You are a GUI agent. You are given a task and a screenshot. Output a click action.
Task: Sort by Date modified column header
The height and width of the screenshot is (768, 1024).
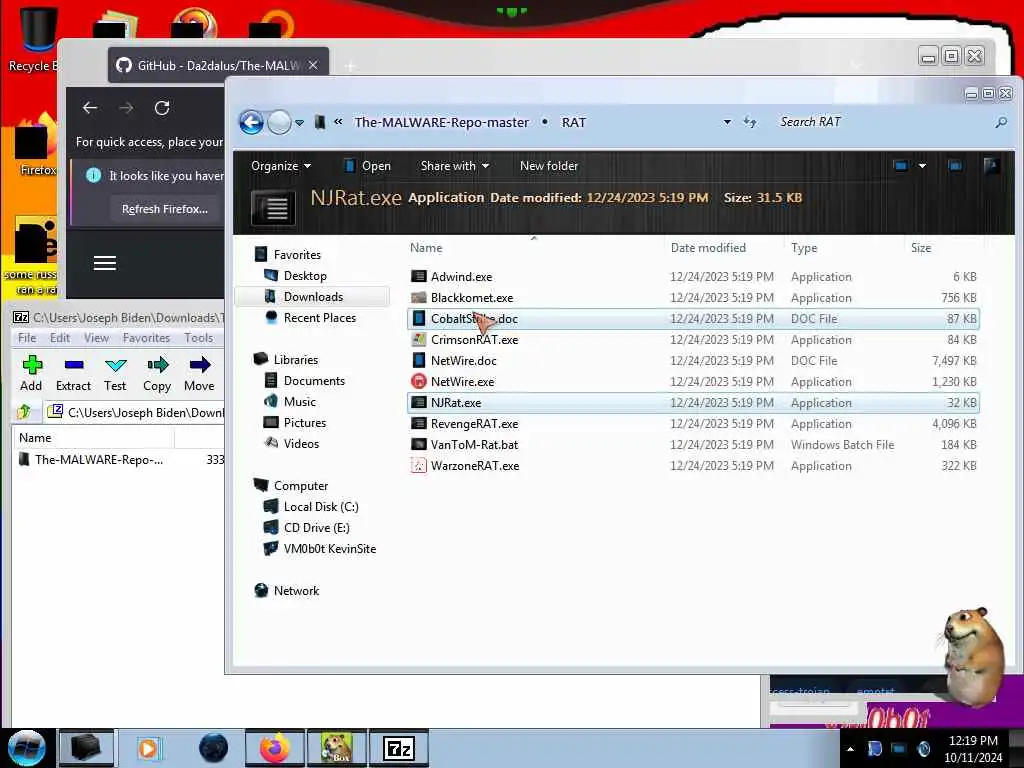tap(708, 248)
